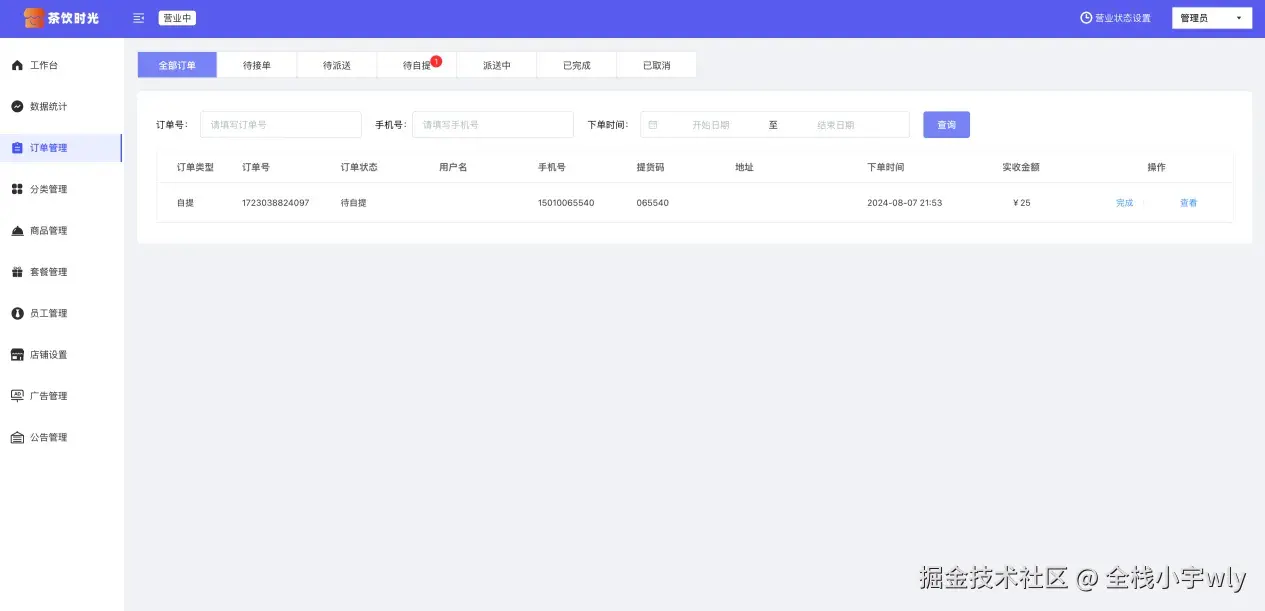Open the 结束日期 date picker
This screenshot has width=1265, height=611.
836,125
